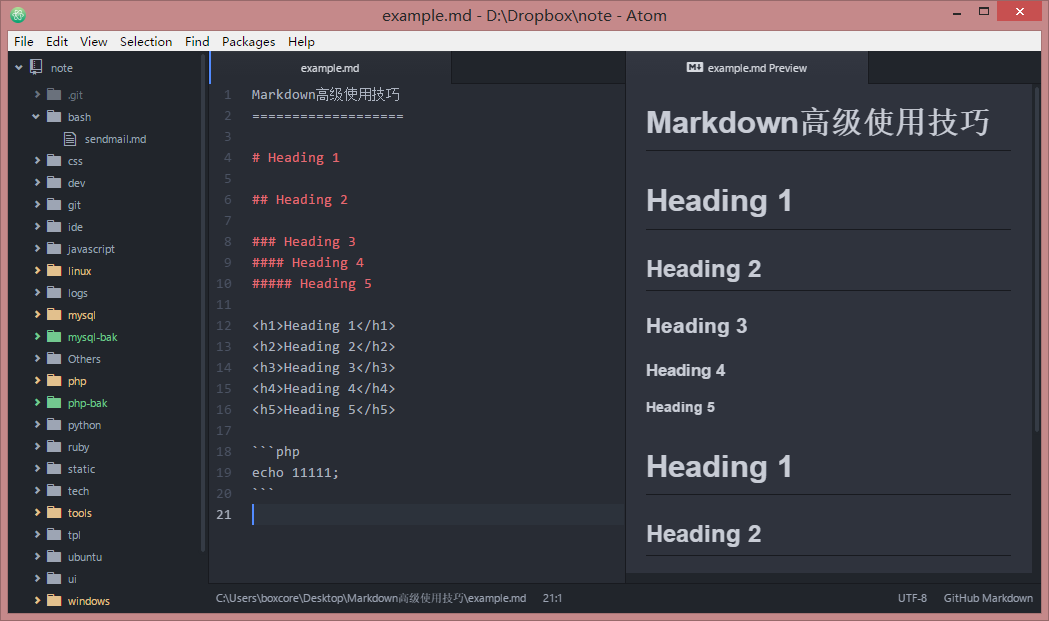Click the ubuntu folder icon
Viewport: 1049px width, 621px height.
coord(54,557)
